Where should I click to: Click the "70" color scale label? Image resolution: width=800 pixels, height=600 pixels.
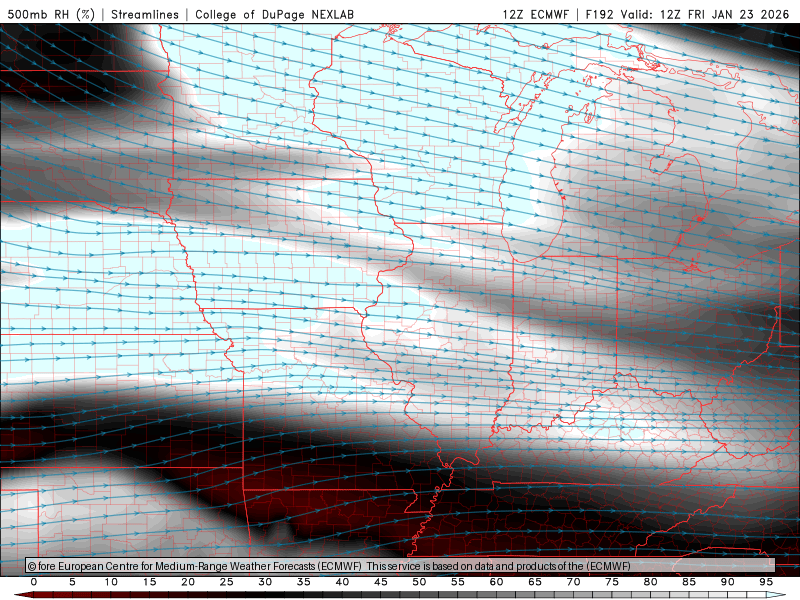click(573, 582)
